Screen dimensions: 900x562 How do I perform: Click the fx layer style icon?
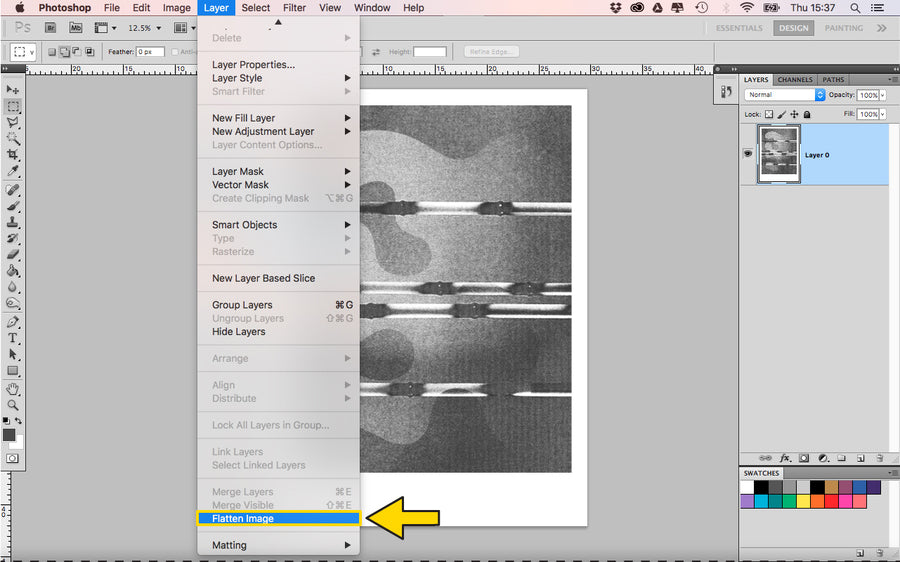[x=786, y=458]
